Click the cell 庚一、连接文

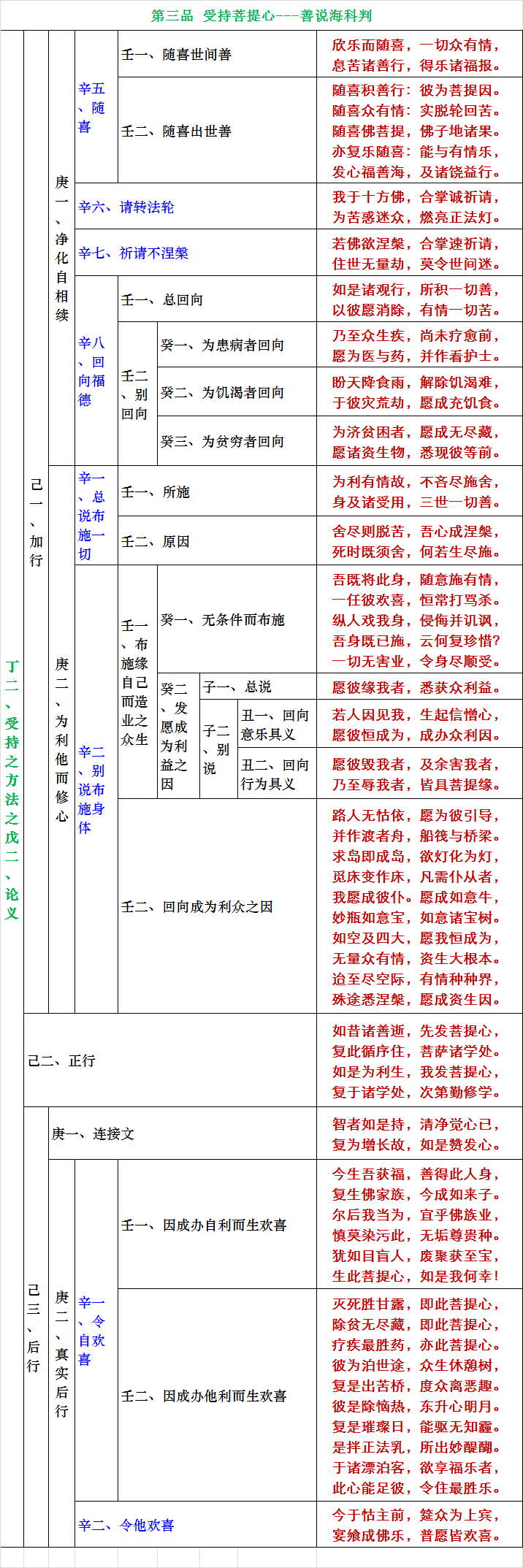coord(183,1133)
